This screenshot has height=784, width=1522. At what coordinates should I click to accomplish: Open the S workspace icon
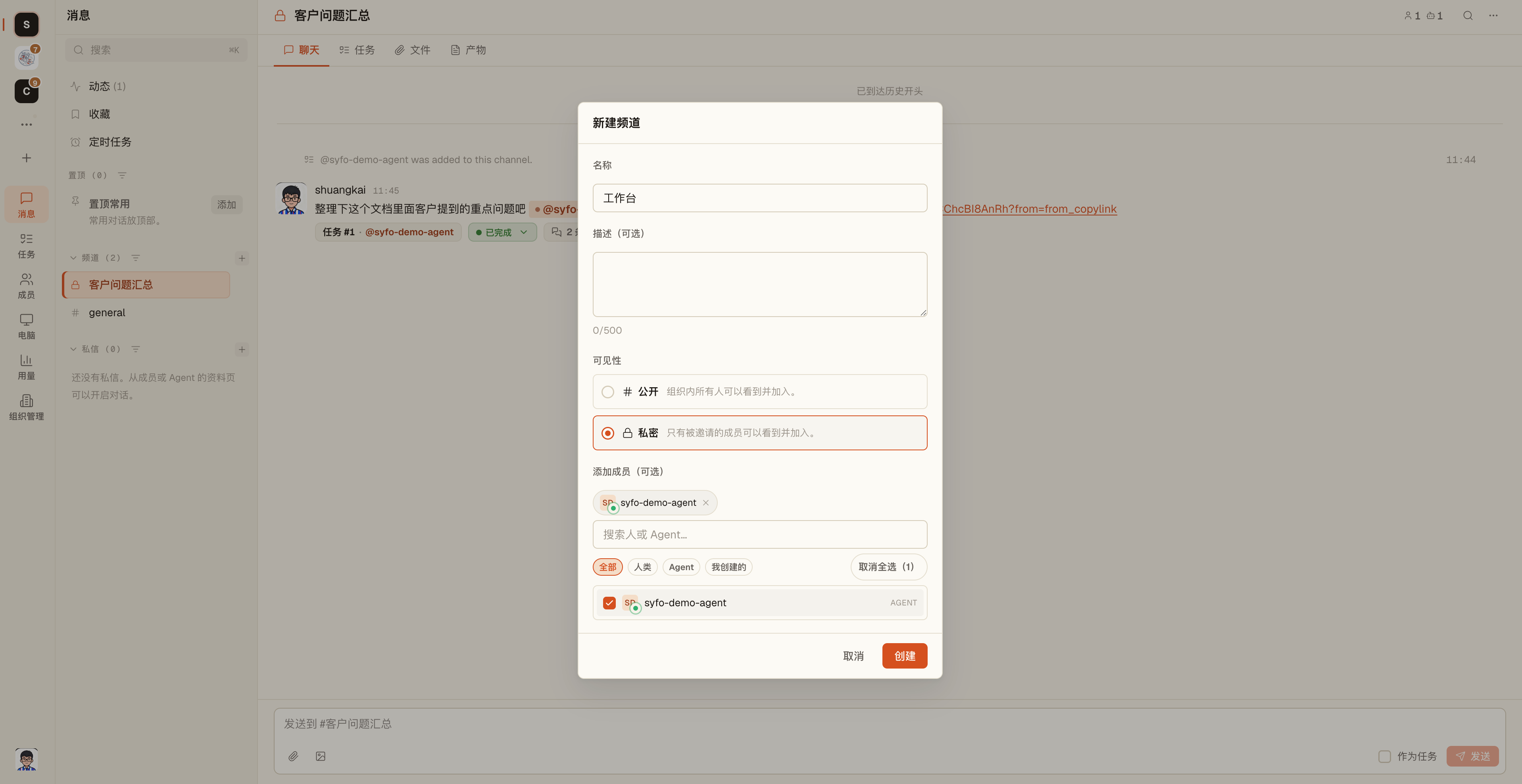26,24
